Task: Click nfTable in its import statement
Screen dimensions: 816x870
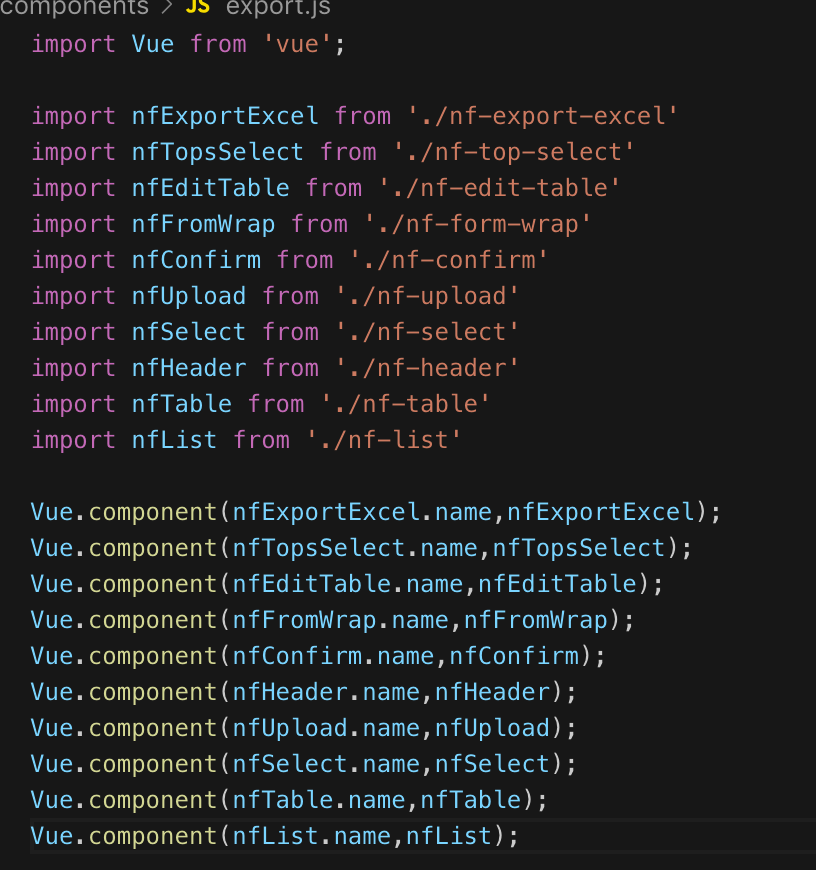Action: pyautogui.click(x=182, y=404)
